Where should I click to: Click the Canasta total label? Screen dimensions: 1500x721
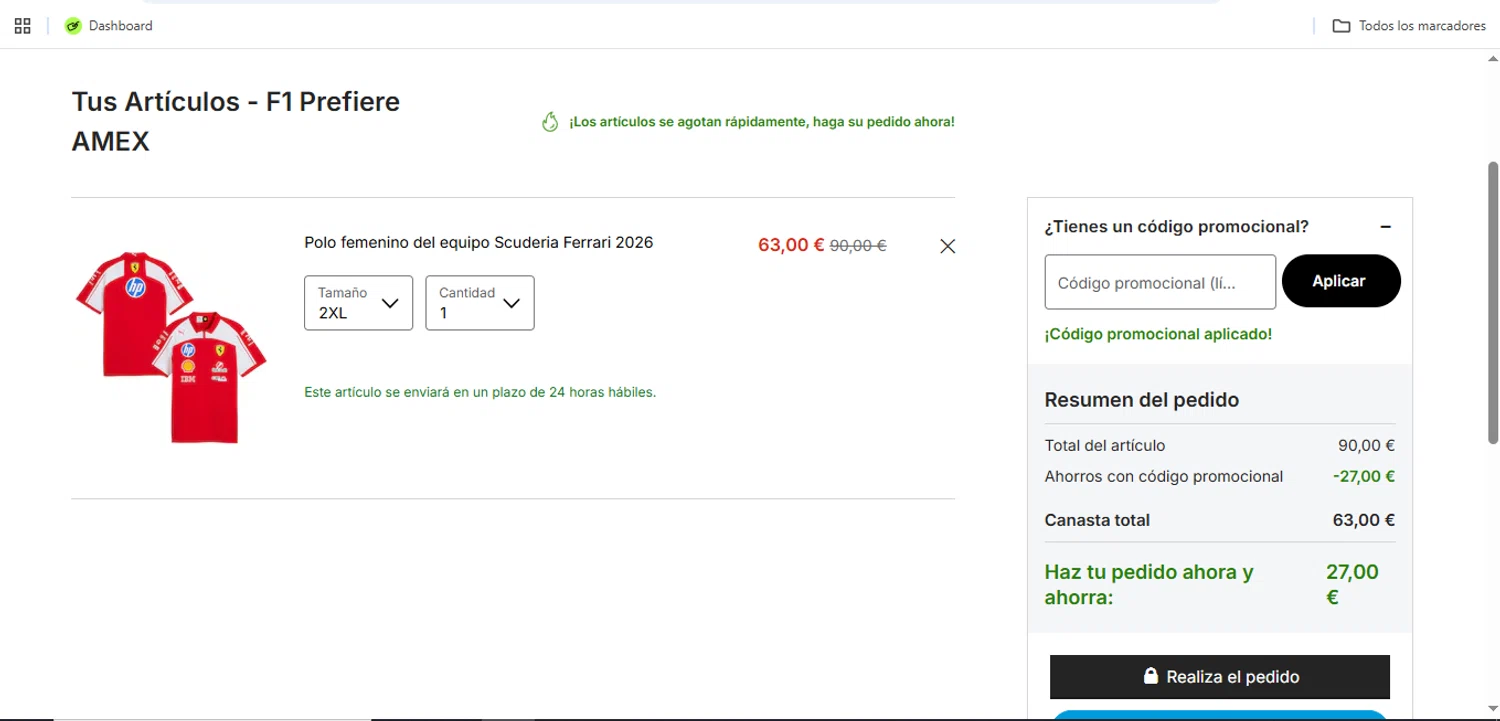point(1097,520)
